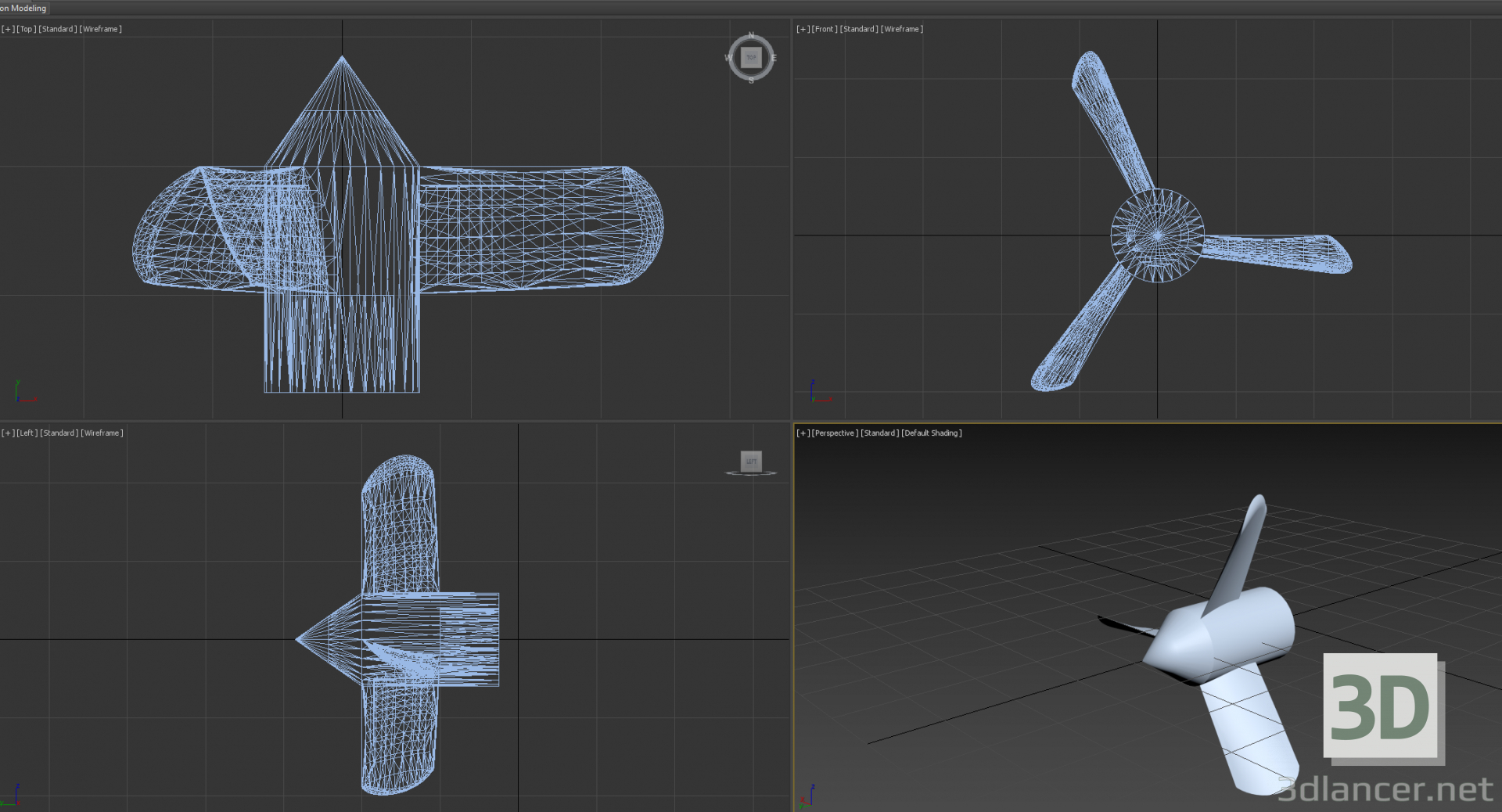This screenshot has height=812, width=1502.
Task: Open the [Top] point-of-view viewport menu
Action: 25,29
